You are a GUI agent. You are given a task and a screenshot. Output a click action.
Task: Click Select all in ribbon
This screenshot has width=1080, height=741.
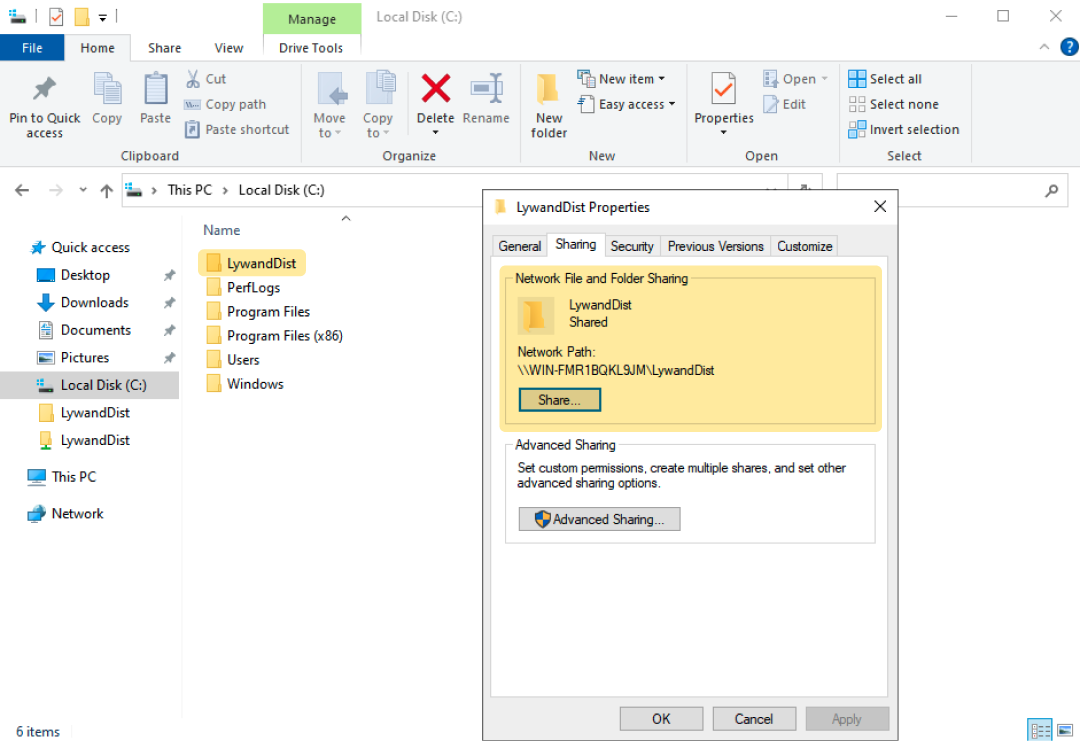884,79
